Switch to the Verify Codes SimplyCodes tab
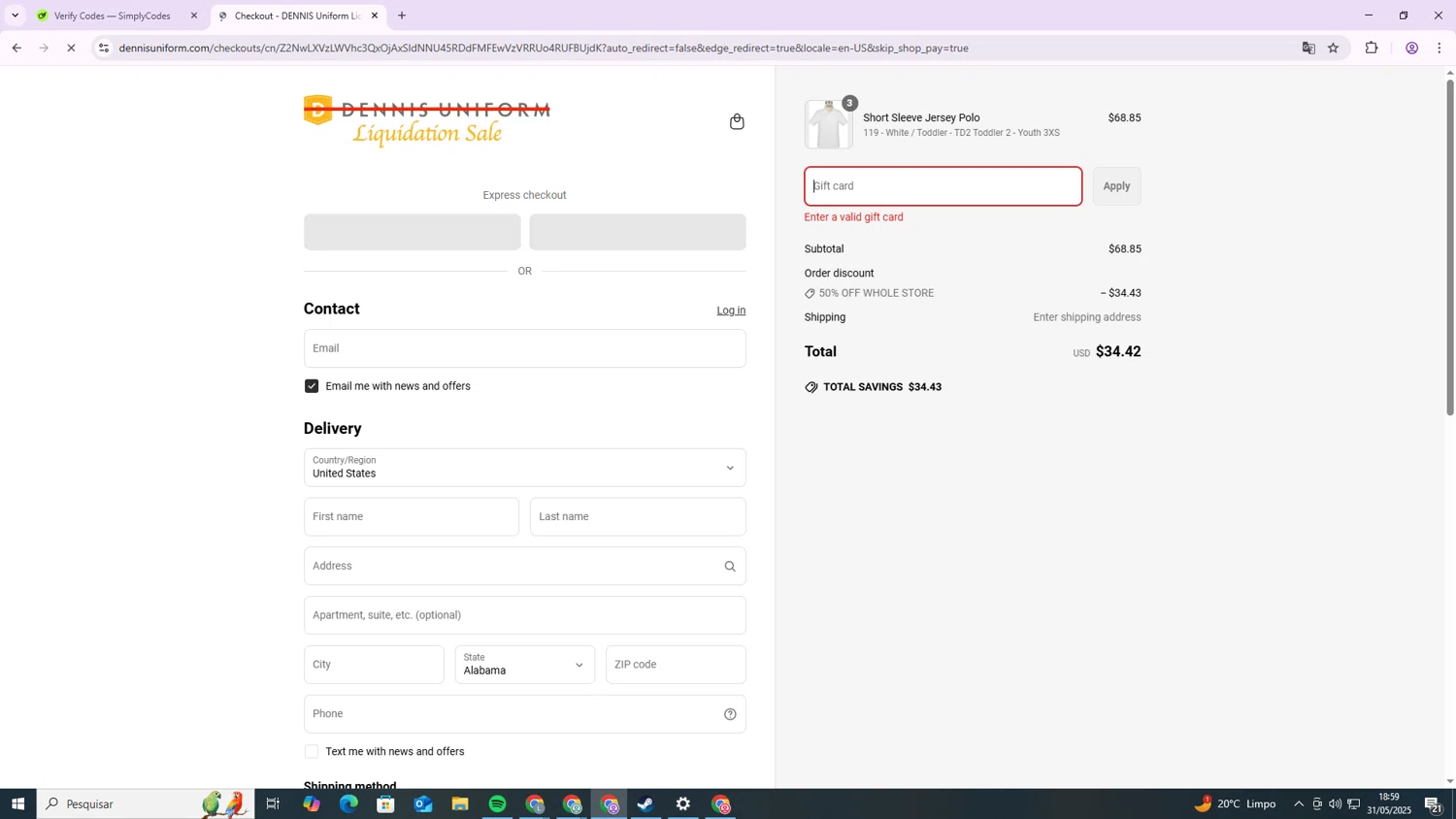This screenshot has height=819, width=1456. click(113, 16)
